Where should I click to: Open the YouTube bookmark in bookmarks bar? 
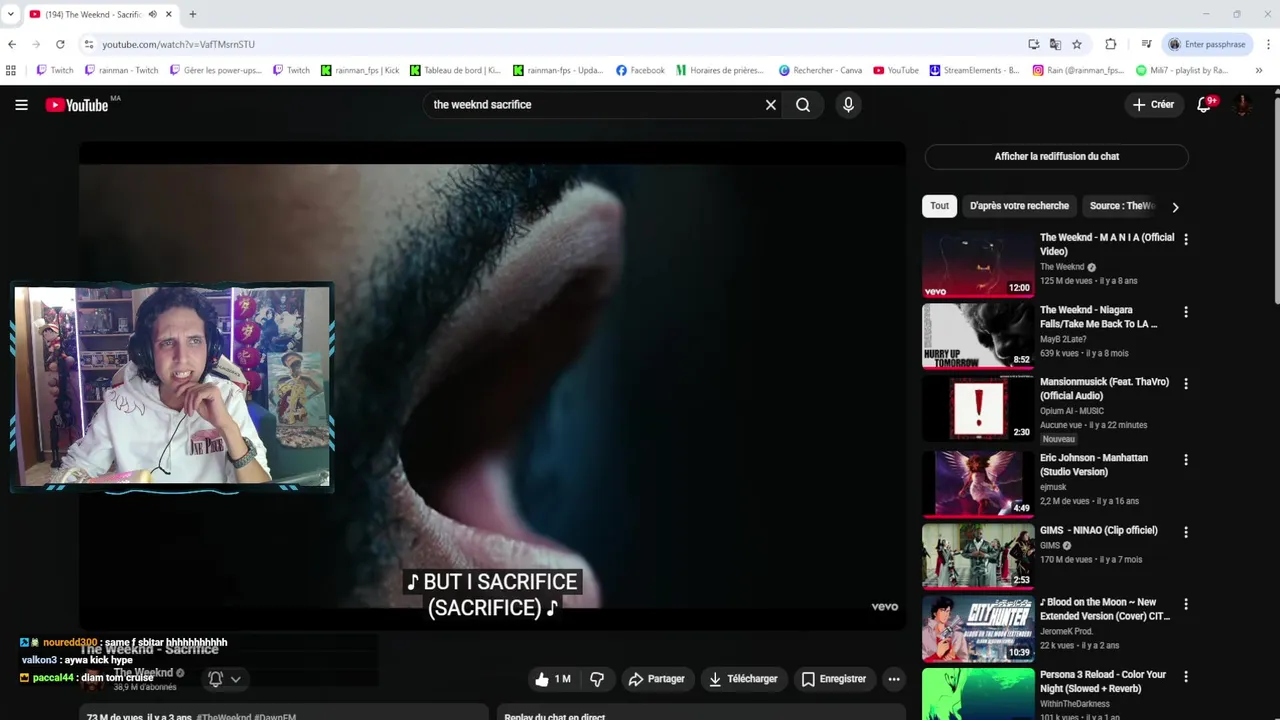click(x=895, y=70)
